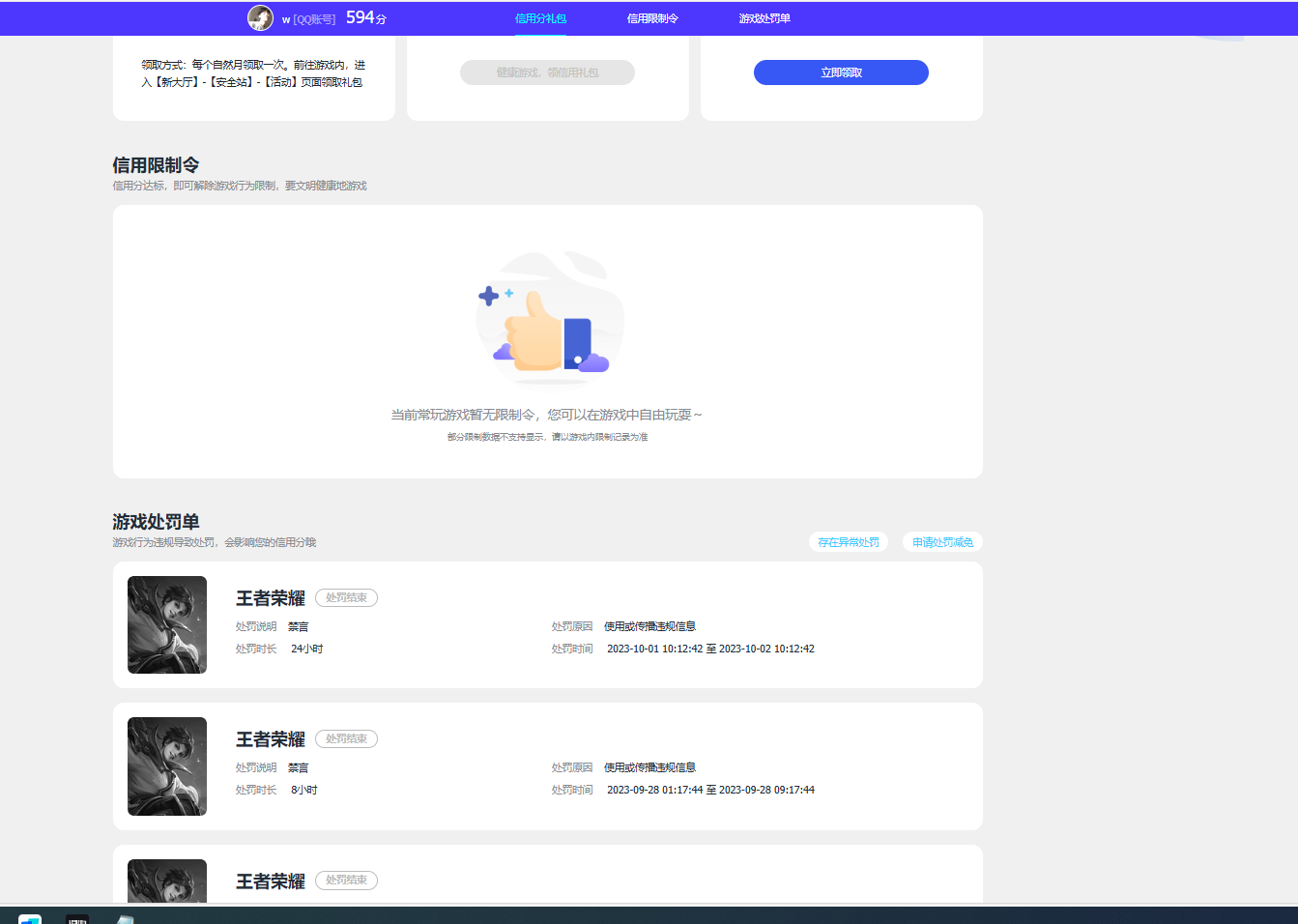Click the 594分 credit score display
This screenshot has height=924, width=1298.
(364, 17)
